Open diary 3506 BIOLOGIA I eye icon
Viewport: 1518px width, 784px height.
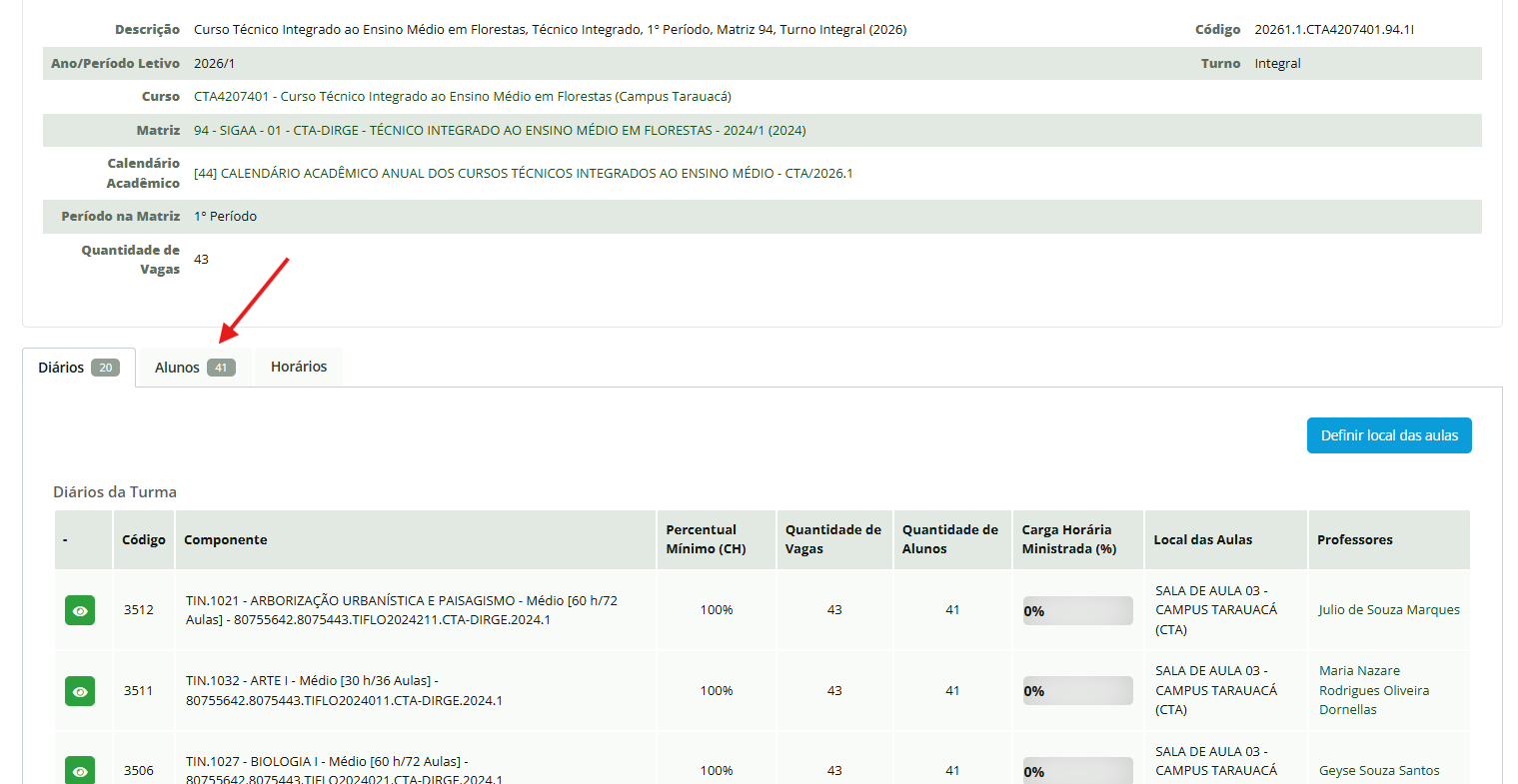point(80,770)
